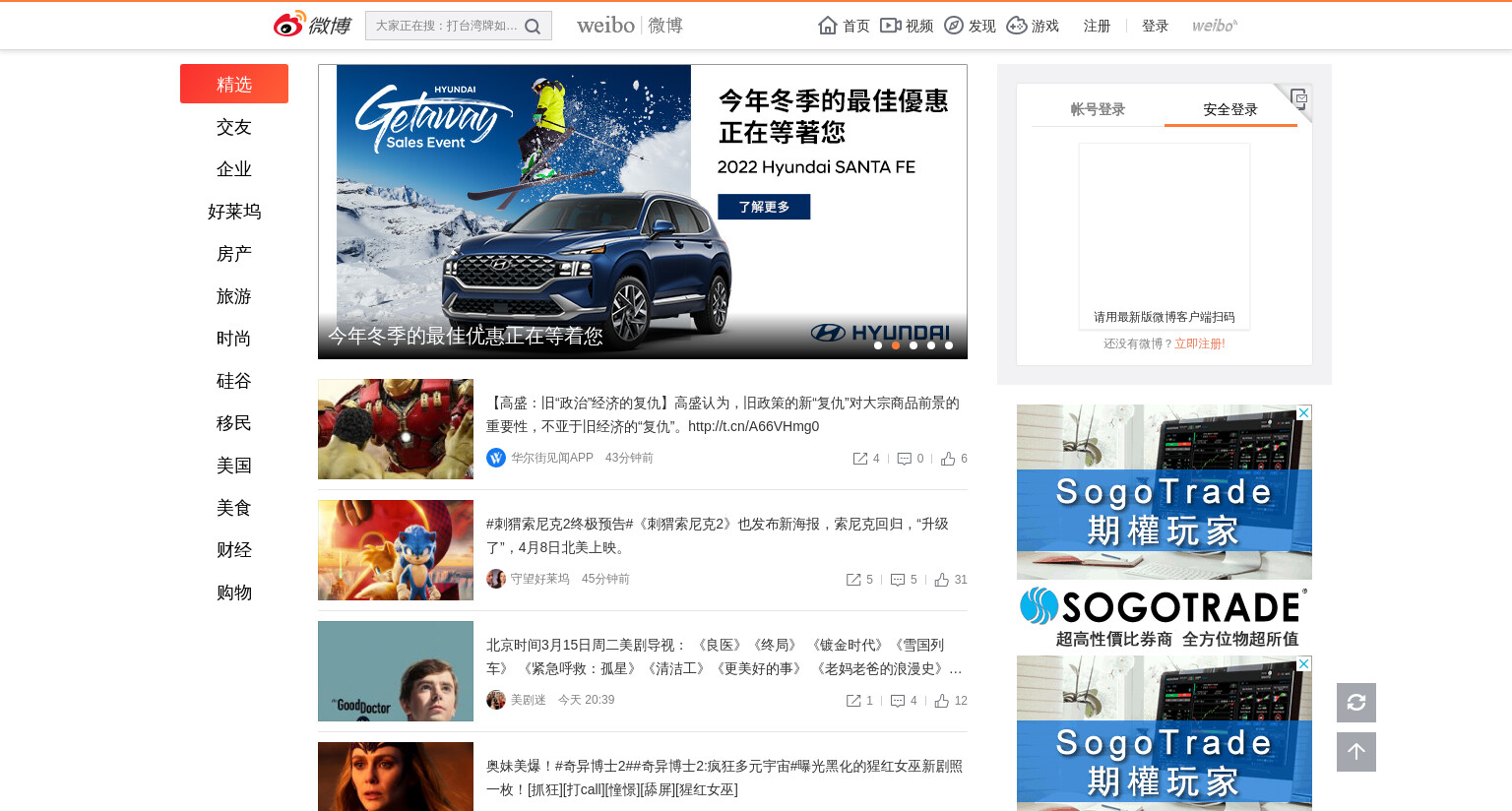Screen dimensions: 1512x811
Task: Close top SogoTrade ad via X icon
Action: (x=1303, y=412)
